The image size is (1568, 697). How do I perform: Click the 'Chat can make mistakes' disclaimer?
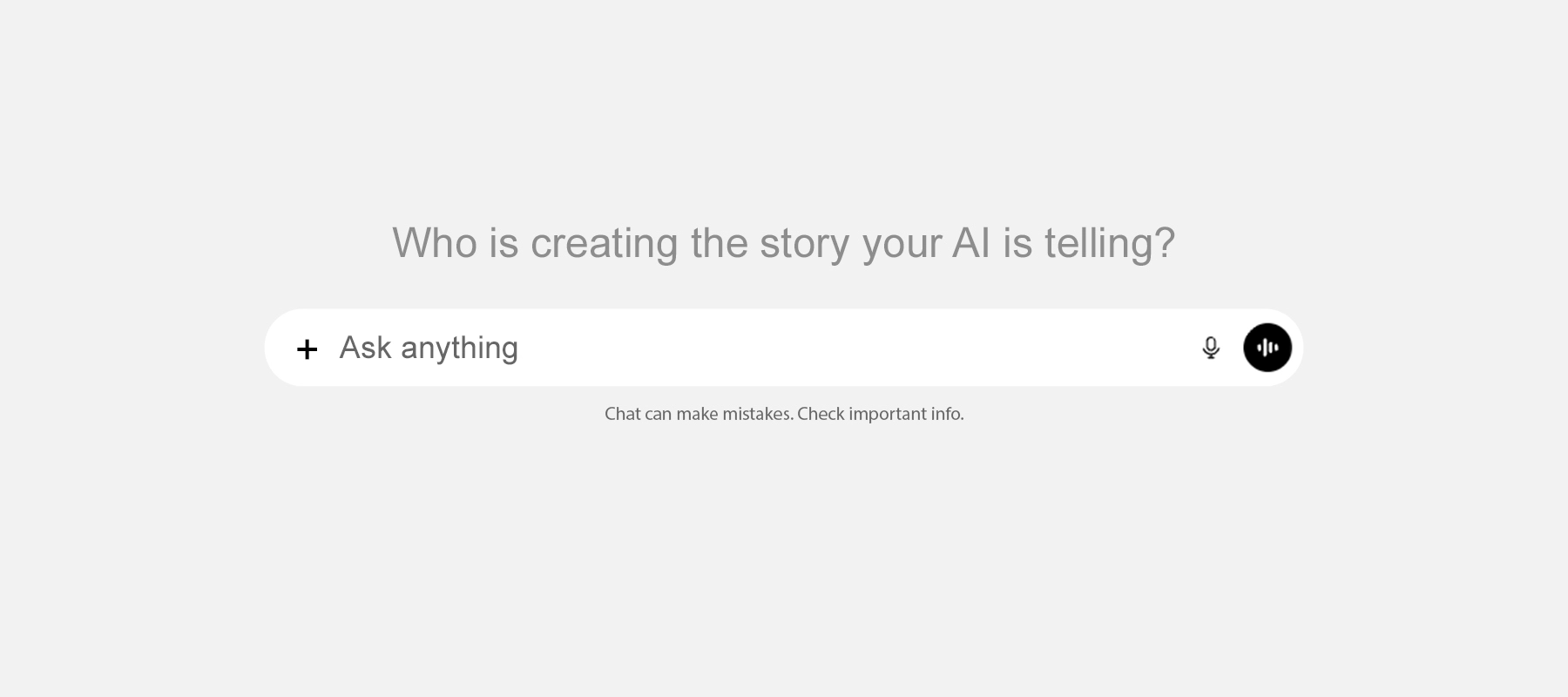click(x=698, y=414)
